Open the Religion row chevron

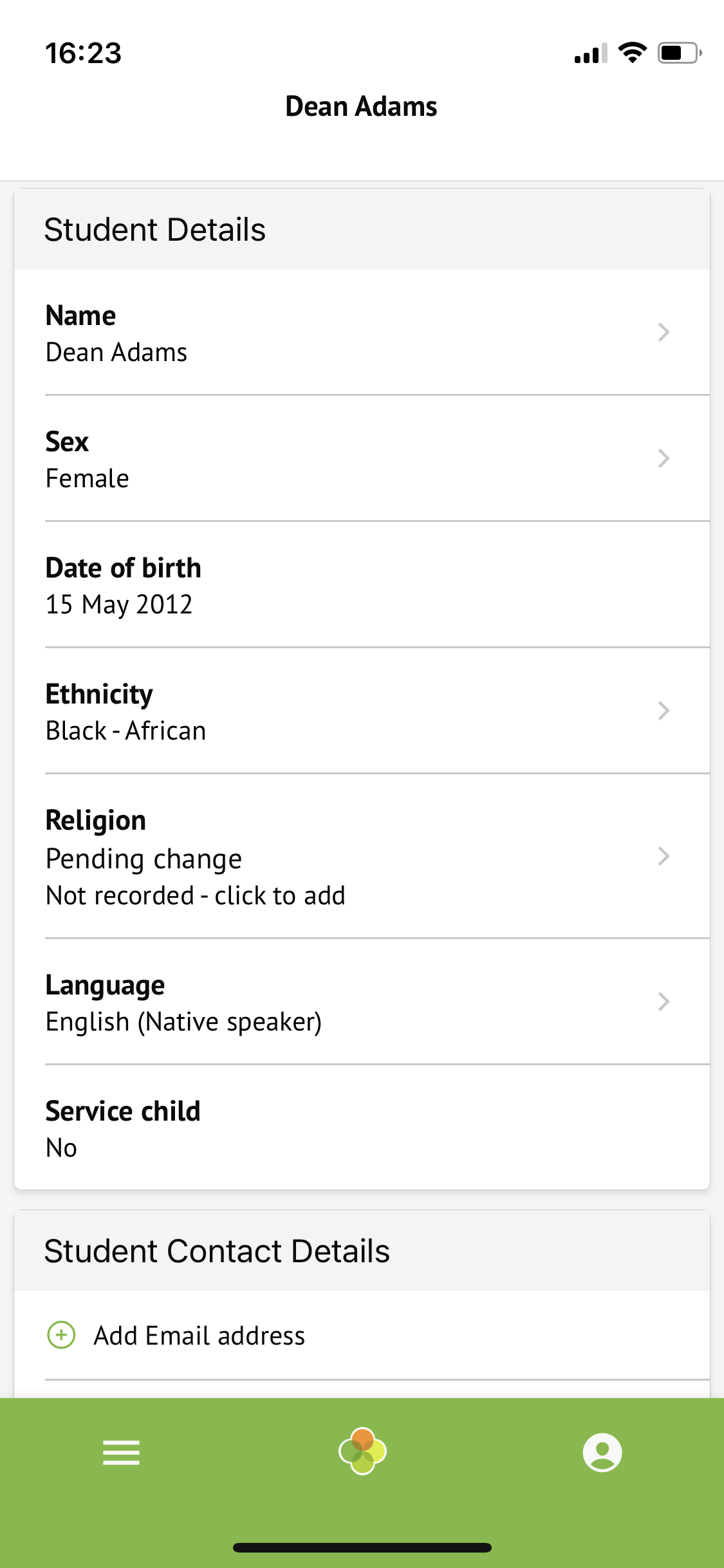664,856
